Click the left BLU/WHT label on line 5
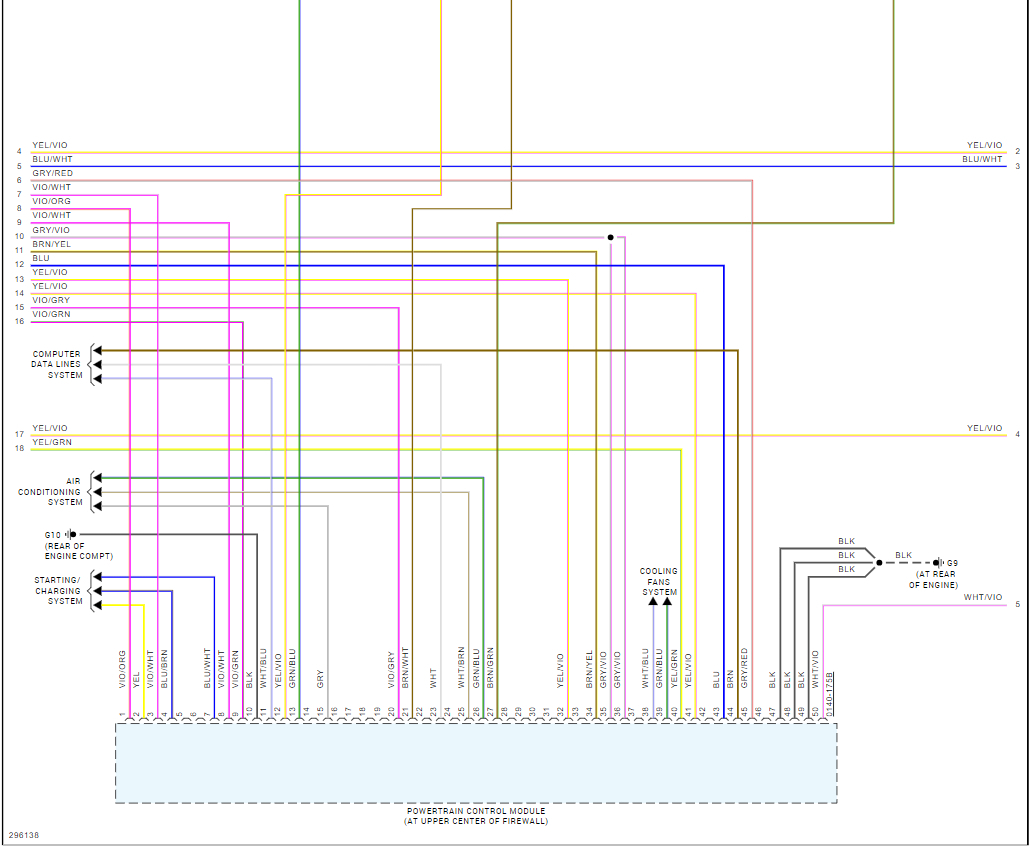Screen dimensions: 1030x849 click(53, 159)
